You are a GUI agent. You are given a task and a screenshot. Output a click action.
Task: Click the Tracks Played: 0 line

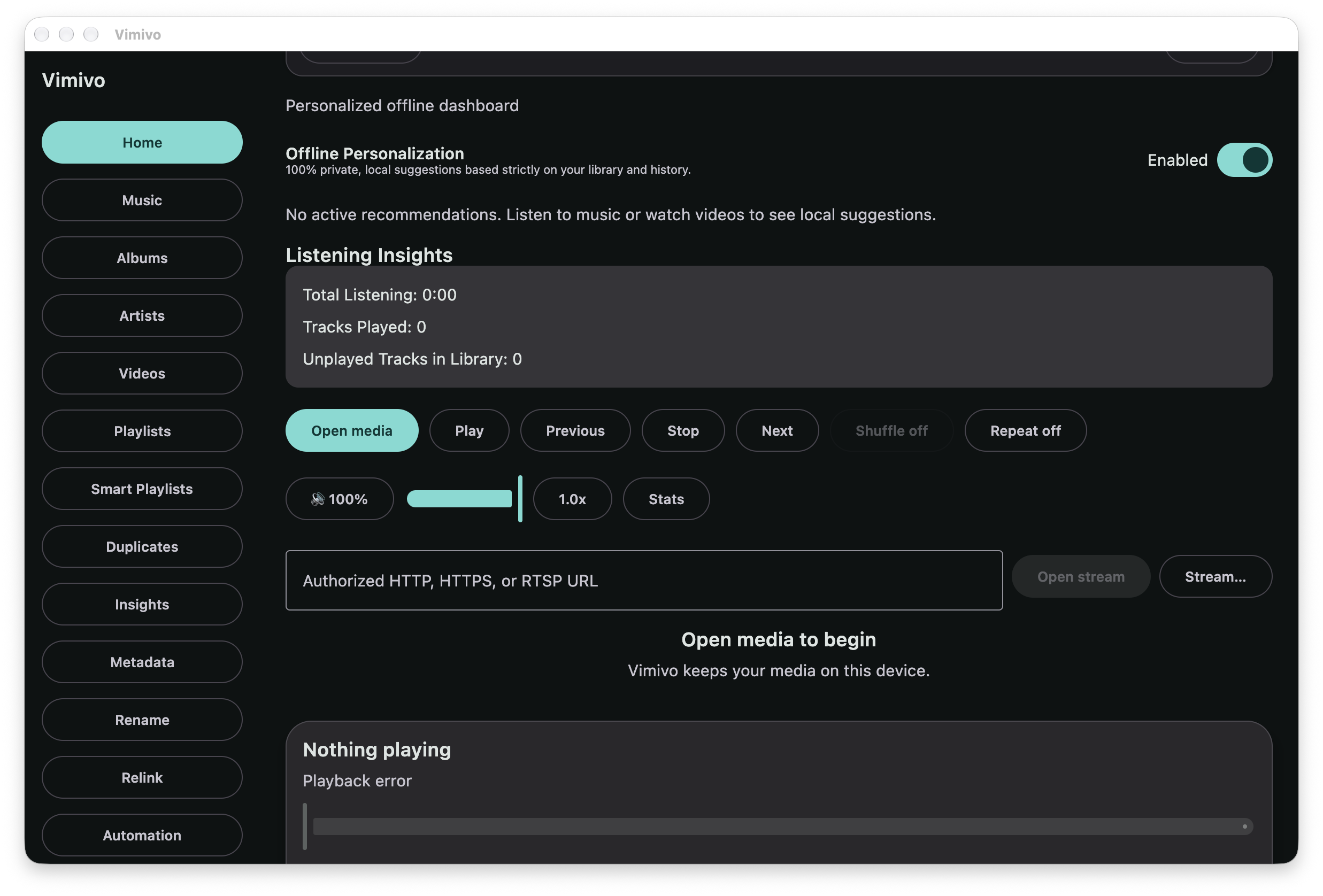[x=364, y=327]
